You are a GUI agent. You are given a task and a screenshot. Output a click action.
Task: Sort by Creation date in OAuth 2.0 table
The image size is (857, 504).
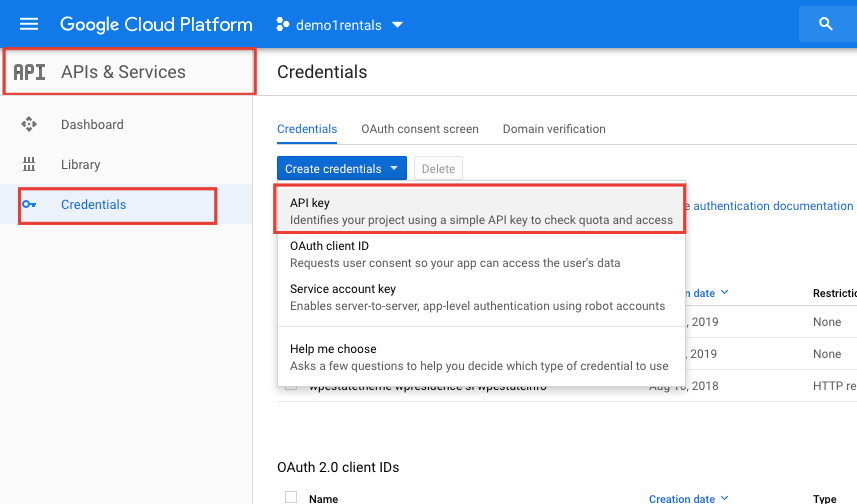[689, 499]
